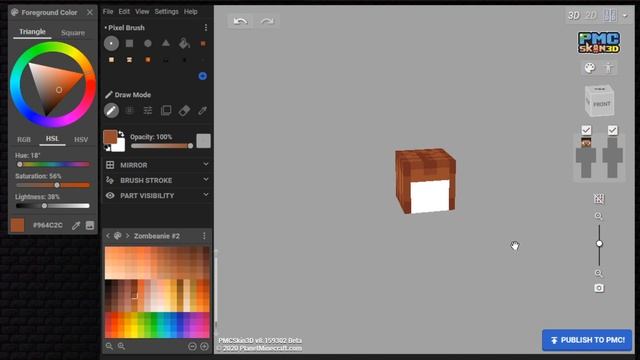The height and width of the screenshot is (360, 640).
Task: Switch to the Triangle color picker tab
Action: click(32, 32)
